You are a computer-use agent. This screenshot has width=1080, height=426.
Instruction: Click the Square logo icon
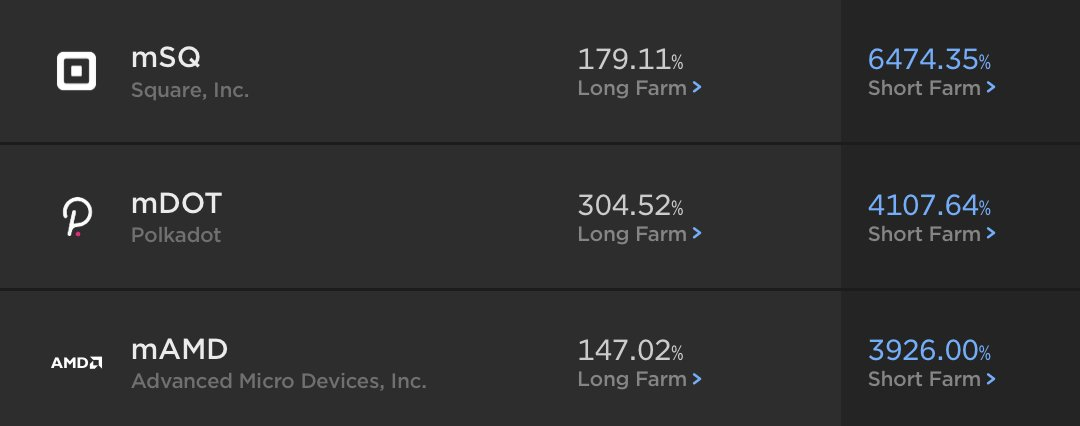[76, 72]
